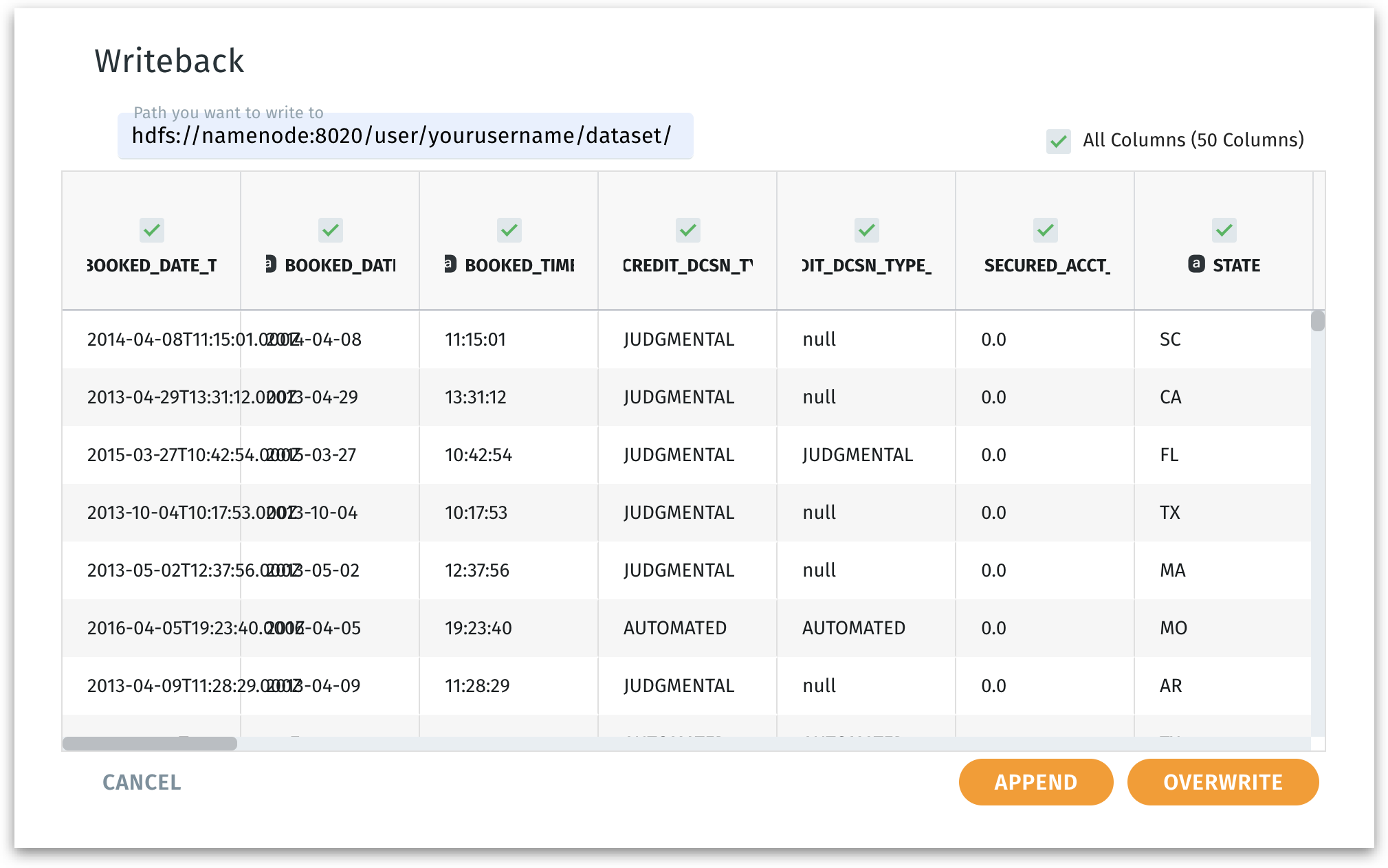Click the vertical scrollbar thumb

[1317, 321]
